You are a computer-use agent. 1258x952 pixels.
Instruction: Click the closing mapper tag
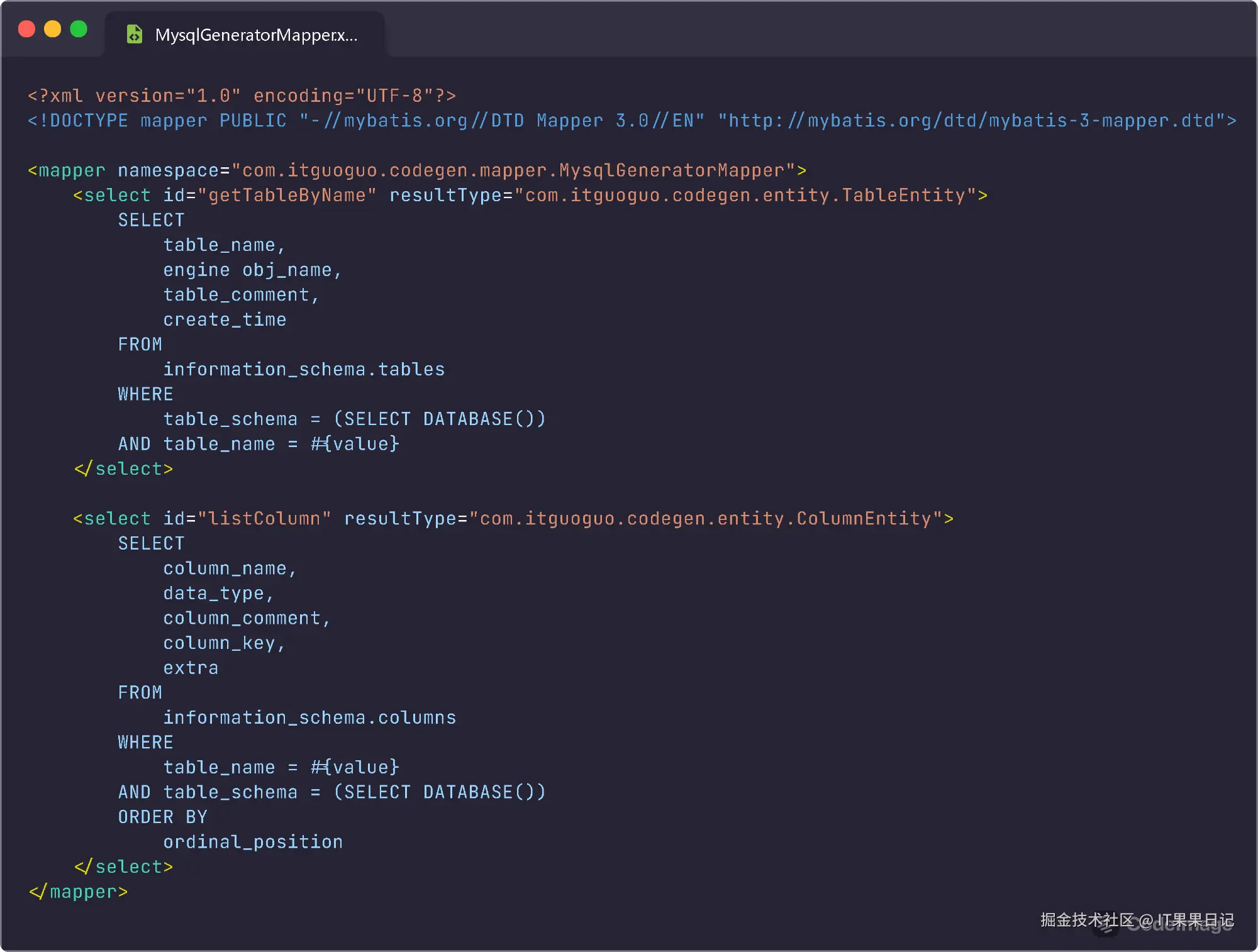click(x=79, y=892)
